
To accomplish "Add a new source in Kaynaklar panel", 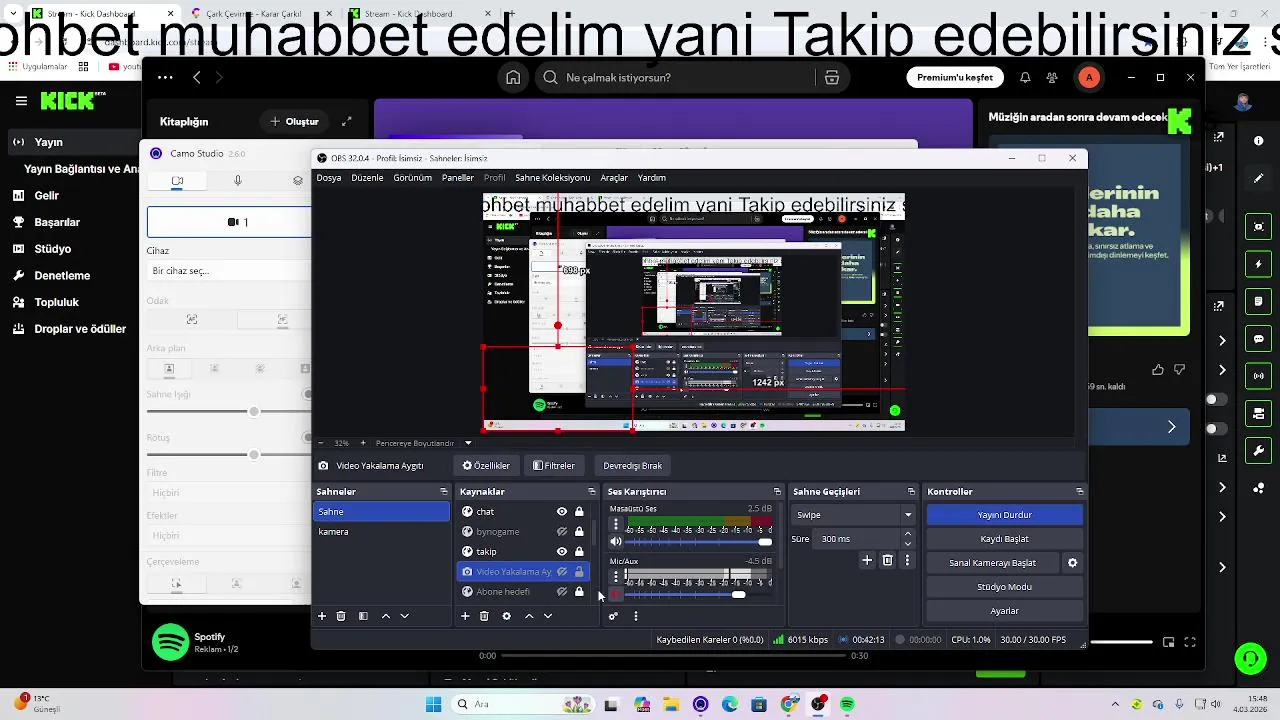I will [x=465, y=616].
